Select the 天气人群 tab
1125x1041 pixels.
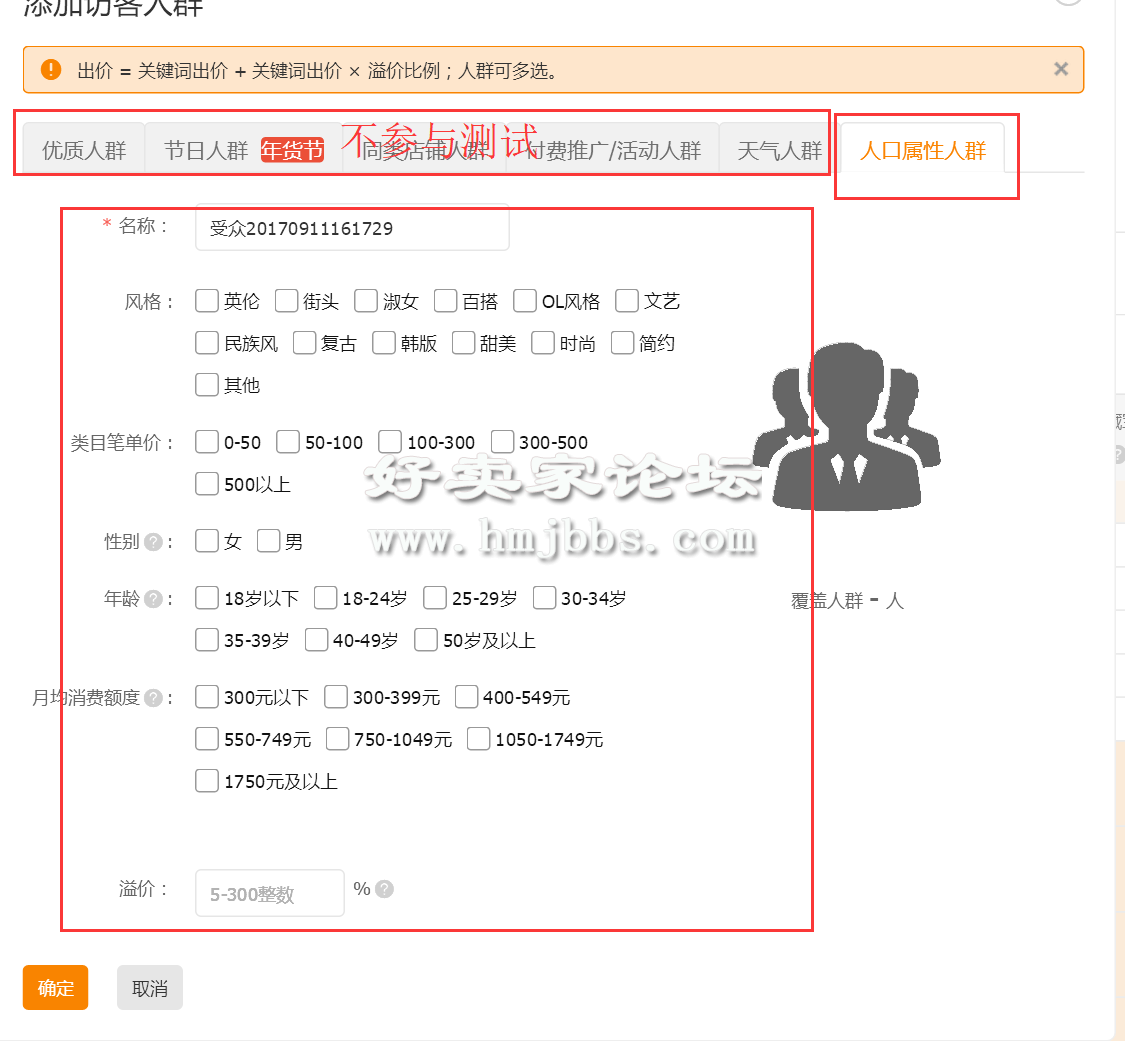point(779,150)
